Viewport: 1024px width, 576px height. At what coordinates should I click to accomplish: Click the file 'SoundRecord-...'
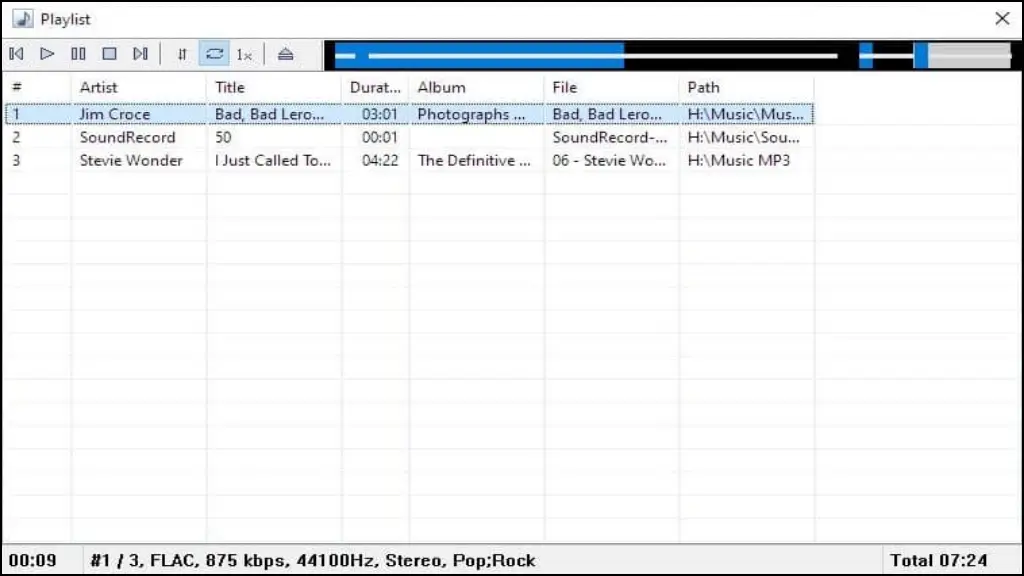point(610,138)
